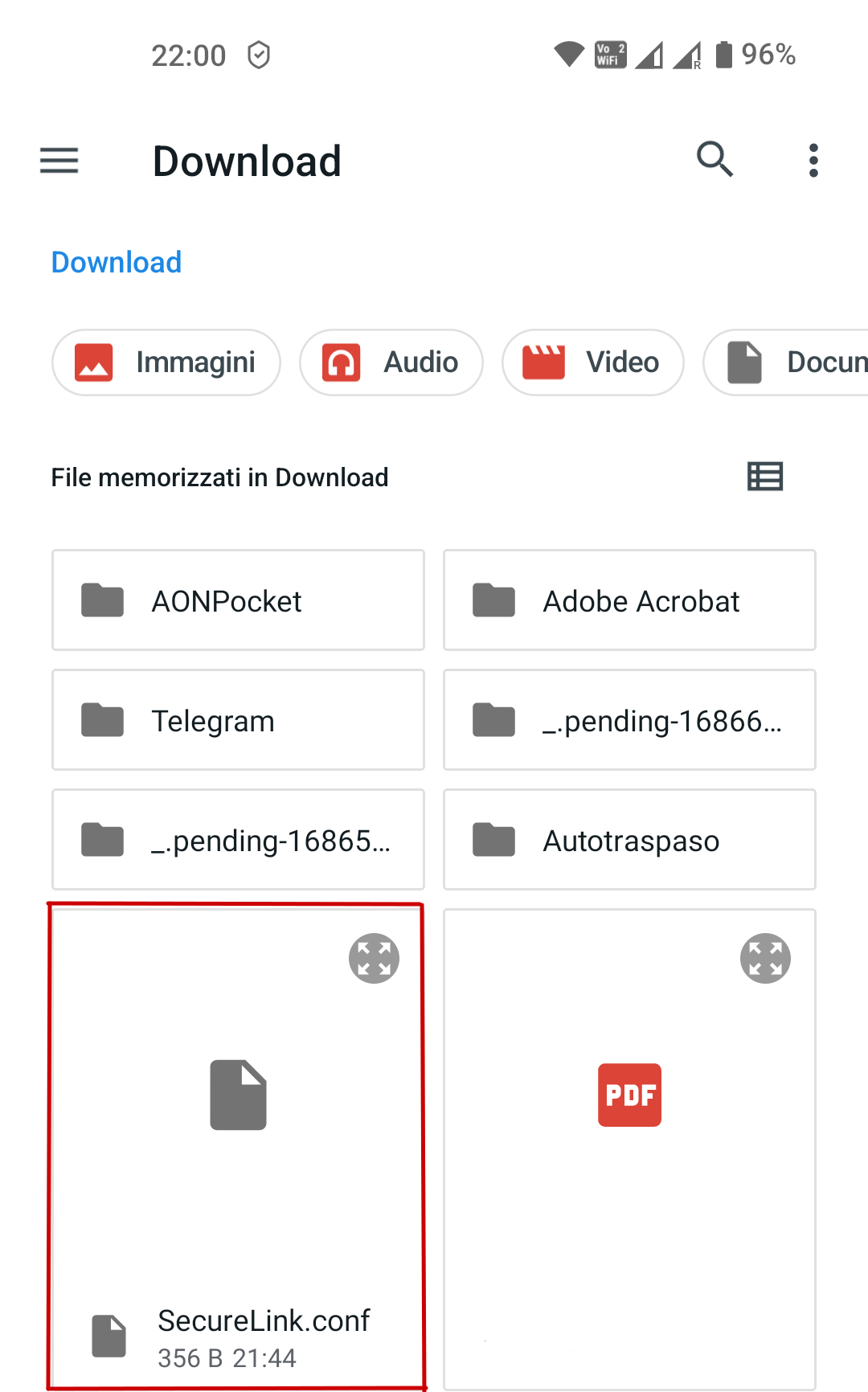Tap the Autotraspaso folder icon
This screenshot has height=1392, width=868.
(x=494, y=840)
